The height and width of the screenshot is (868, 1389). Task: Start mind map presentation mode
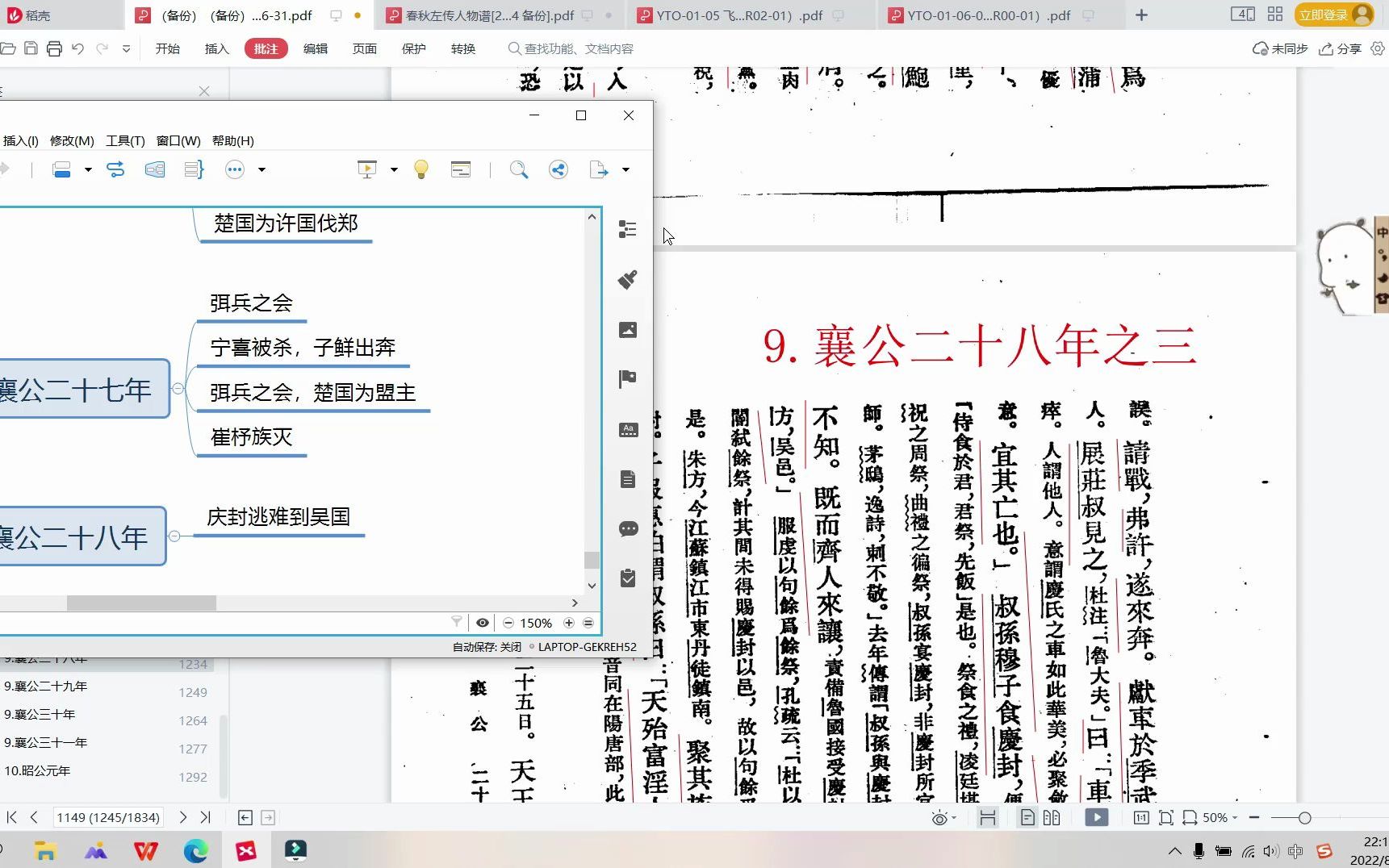click(x=367, y=169)
